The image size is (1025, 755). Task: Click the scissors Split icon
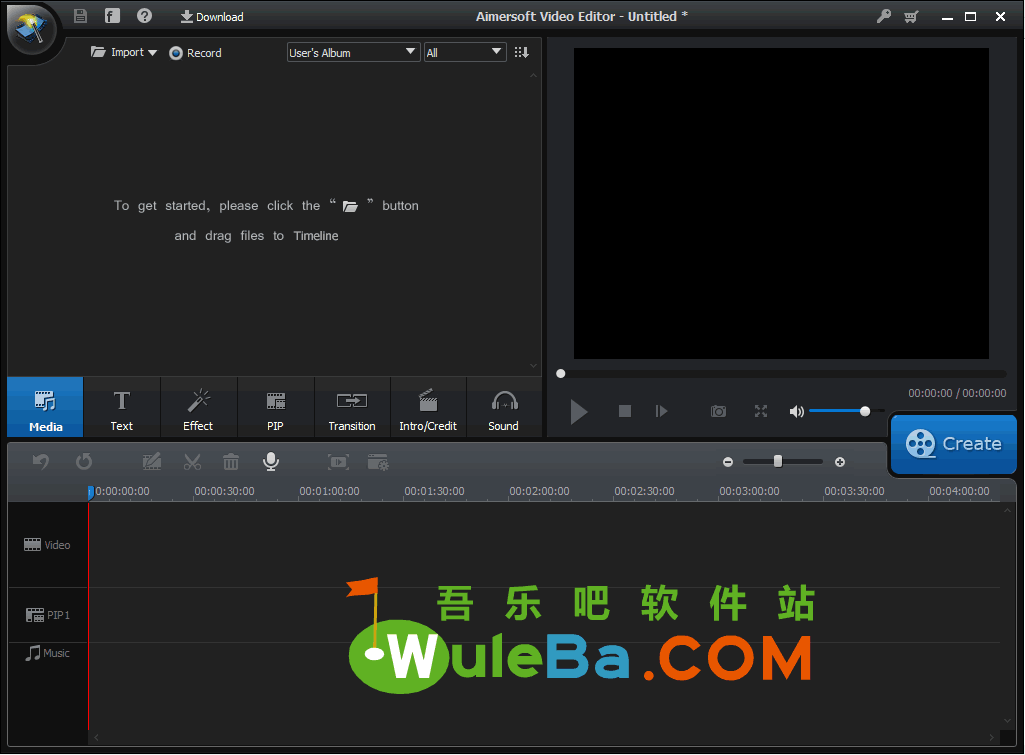(192, 462)
